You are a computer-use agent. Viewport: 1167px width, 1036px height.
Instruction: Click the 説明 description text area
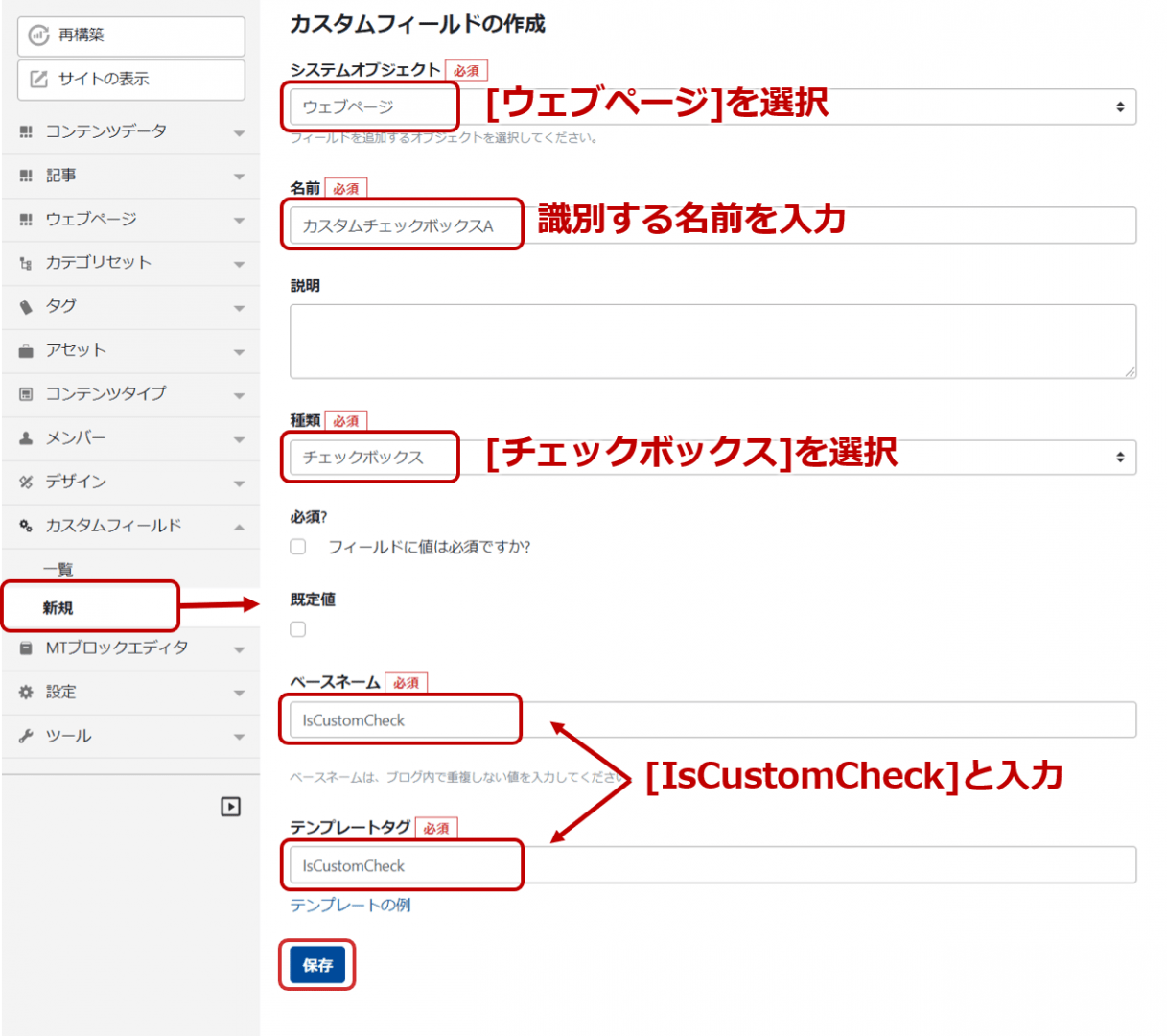(x=713, y=341)
